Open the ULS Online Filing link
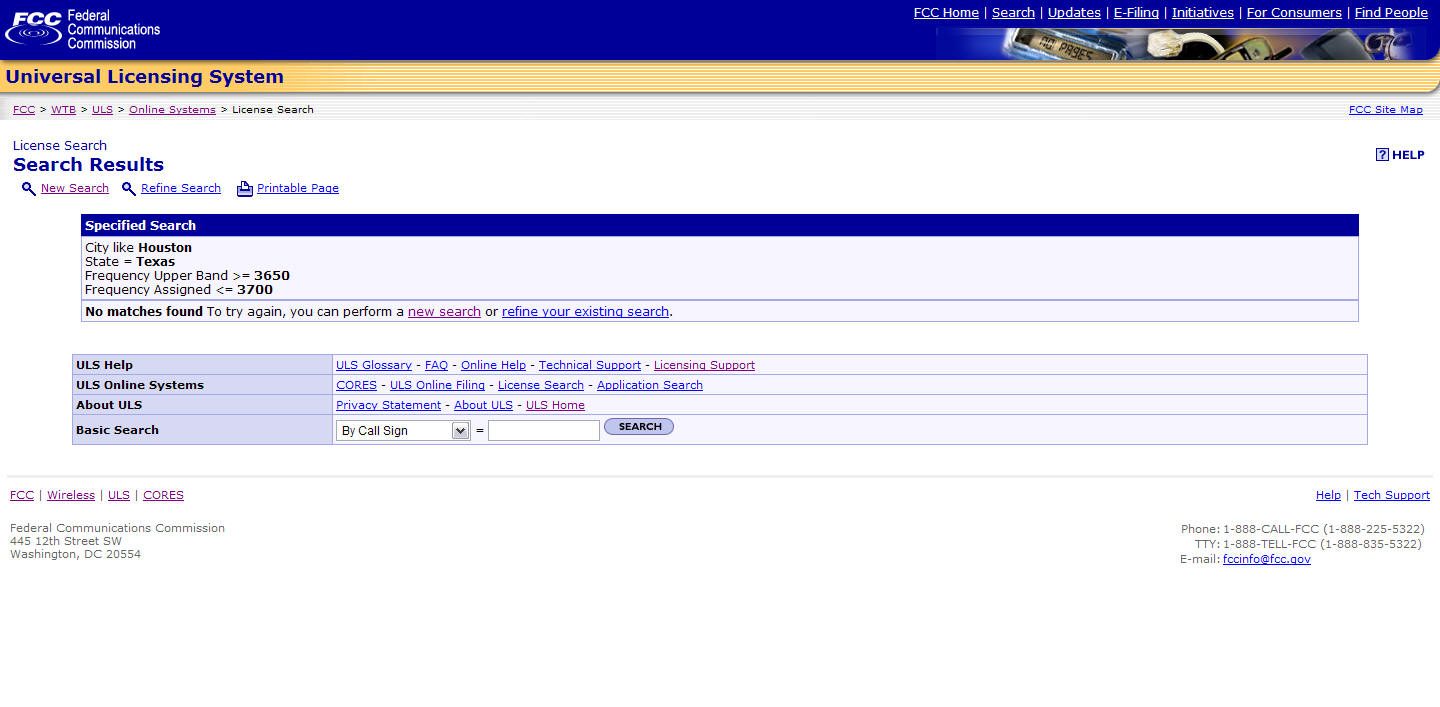 (x=437, y=385)
